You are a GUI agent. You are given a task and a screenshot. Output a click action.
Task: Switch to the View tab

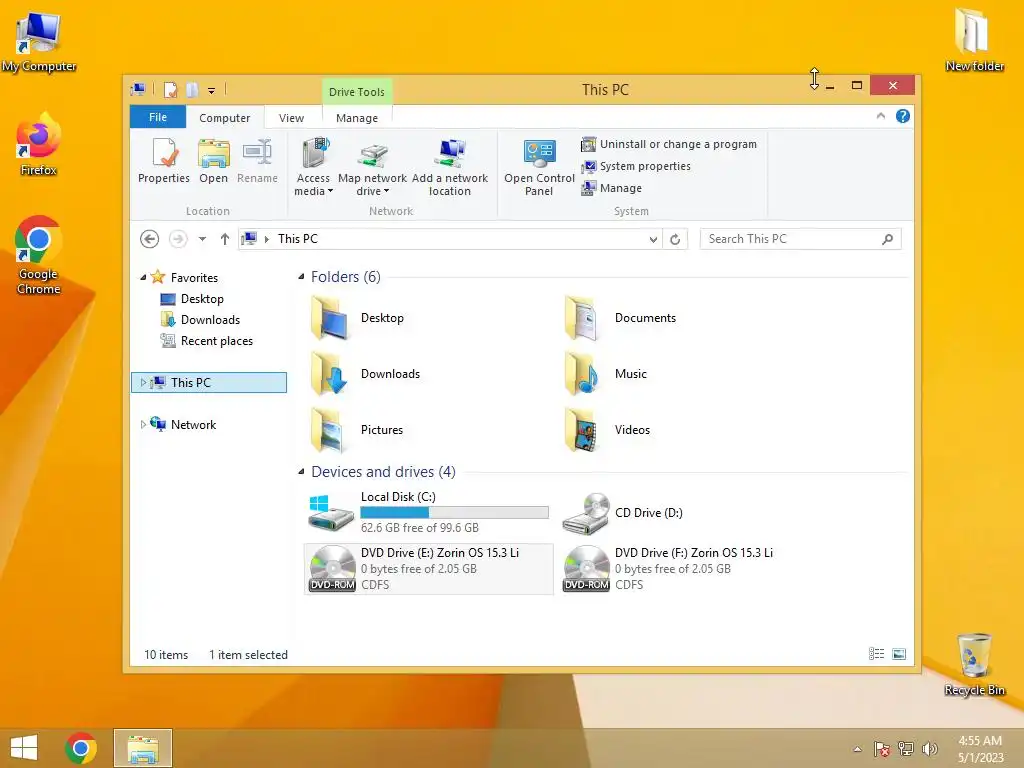[291, 118]
